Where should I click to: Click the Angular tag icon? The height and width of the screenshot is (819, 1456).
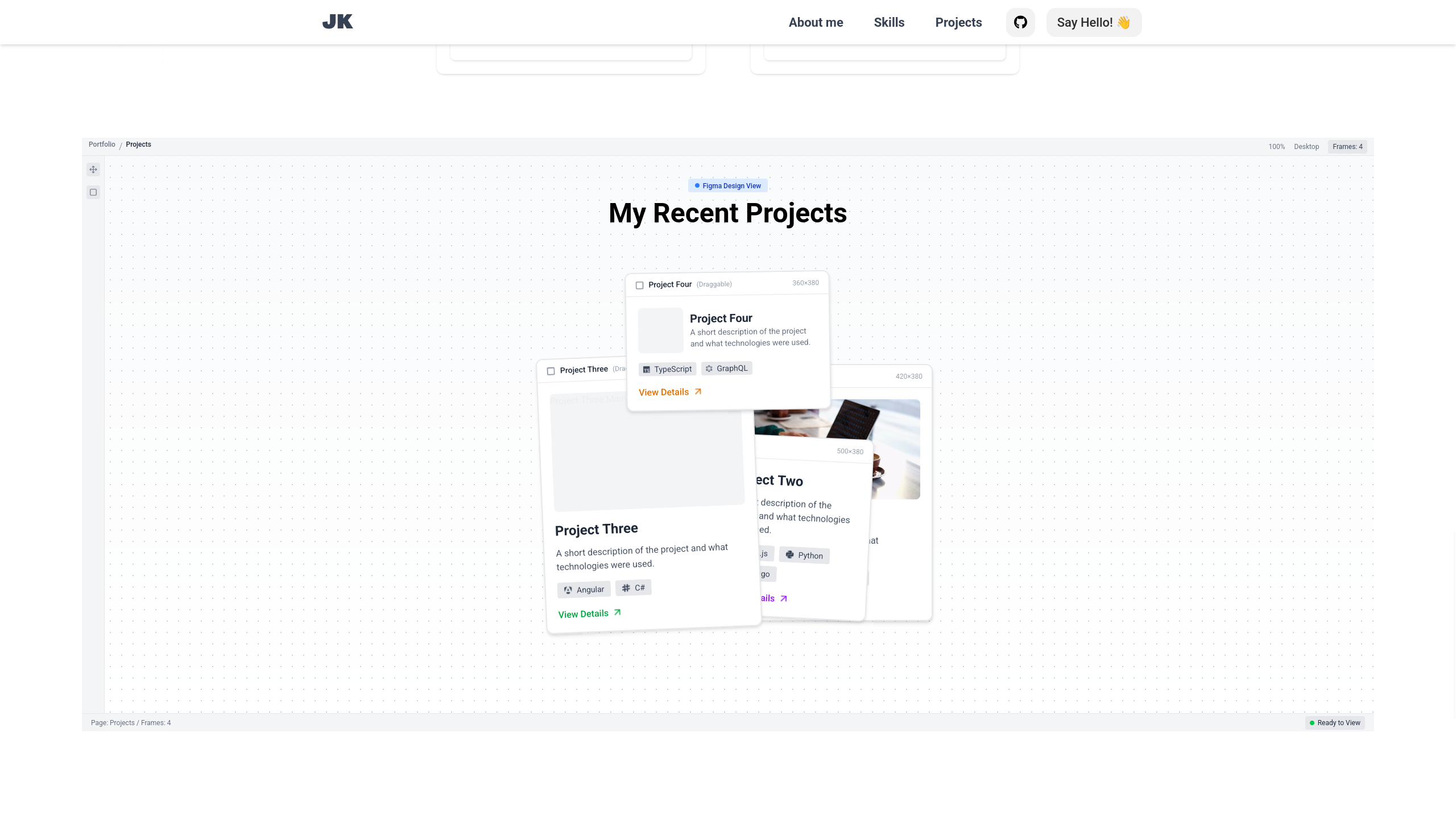pyautogui.click(x=568, y=590)
